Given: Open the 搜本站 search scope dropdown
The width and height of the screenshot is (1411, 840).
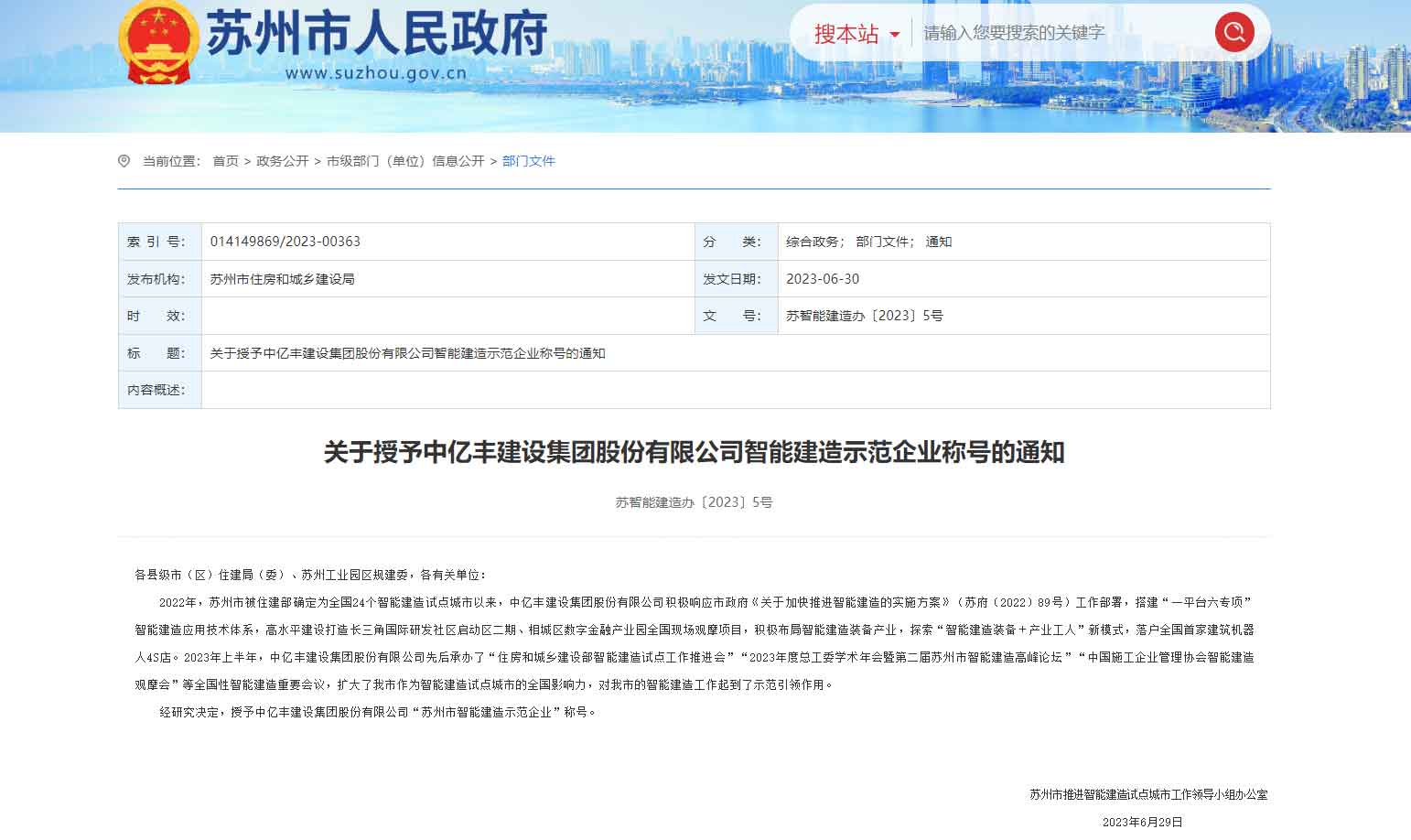Looking at the screenshot, I should click(856, 34).
